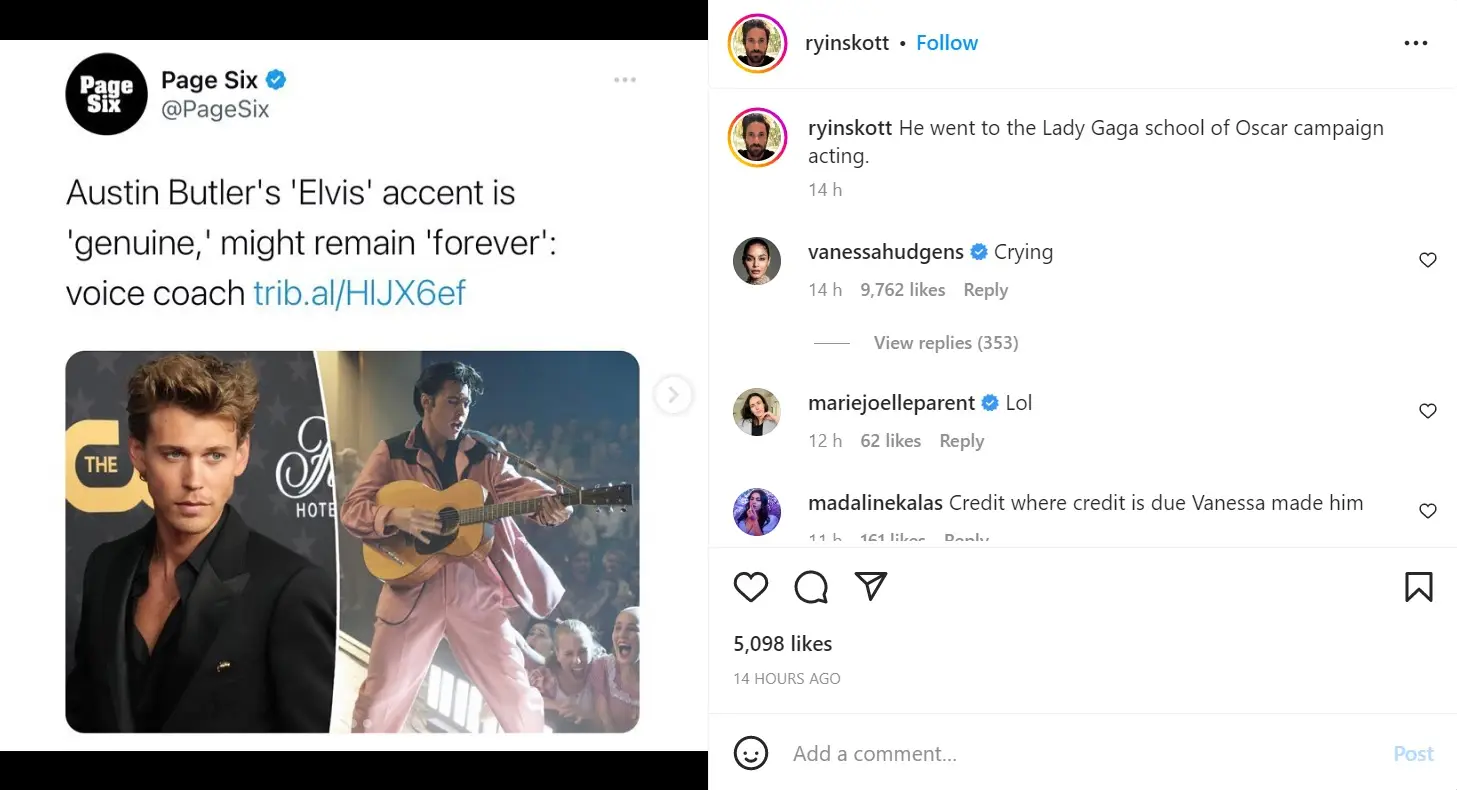Share the post via the paper plane icon
Viewport: 1457px width, 790px height.
coord(871,587)
